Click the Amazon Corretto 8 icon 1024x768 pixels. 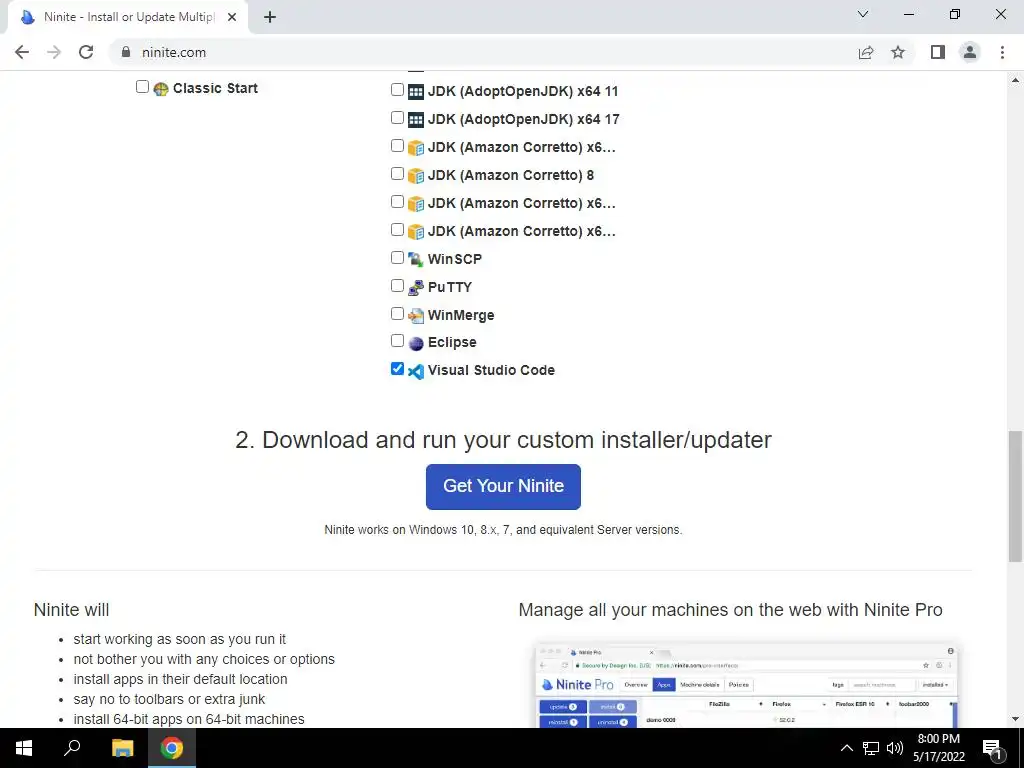click(416, 176)
